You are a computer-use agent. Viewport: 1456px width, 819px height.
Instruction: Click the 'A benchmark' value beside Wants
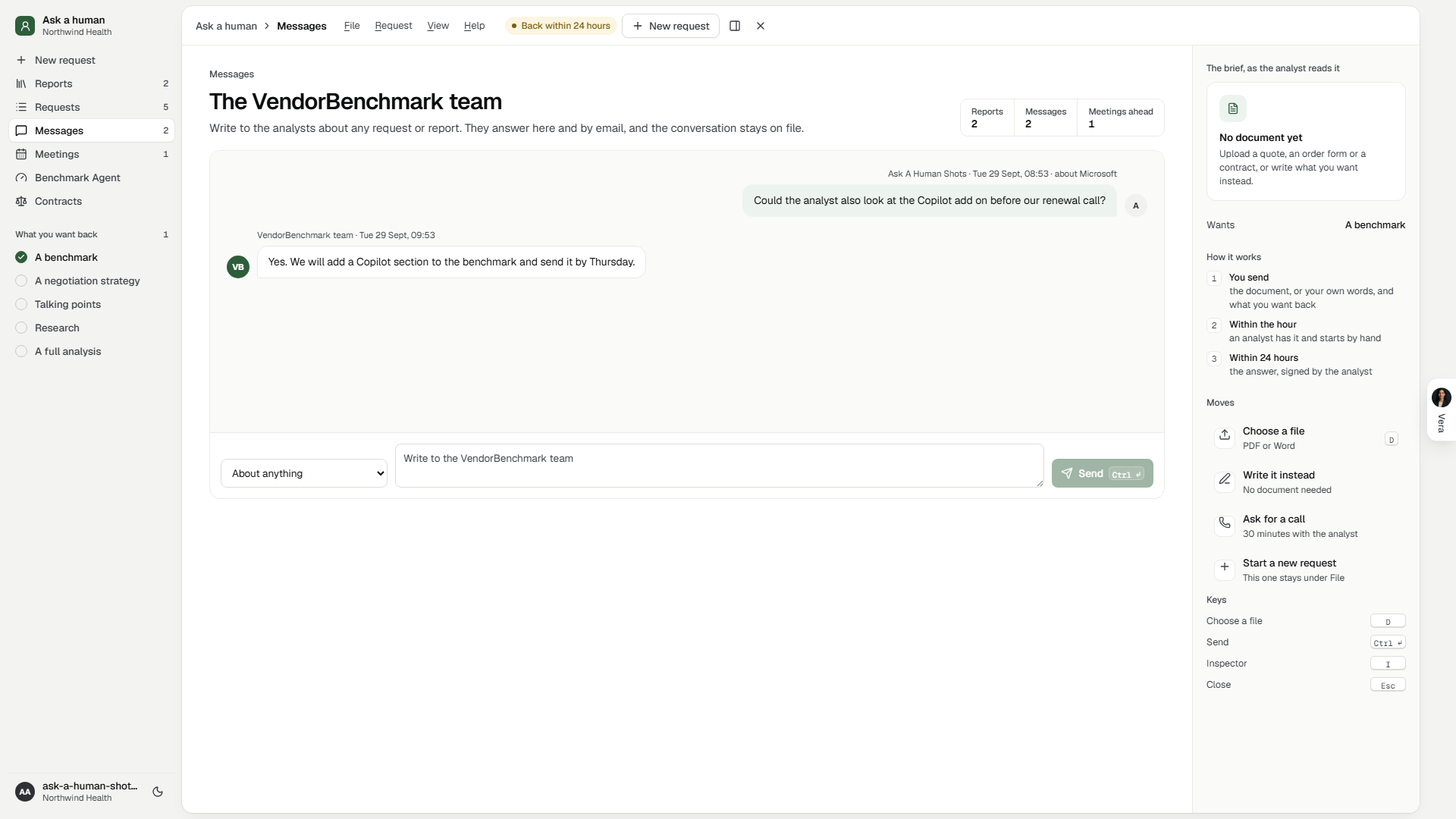pos(1375,225)
